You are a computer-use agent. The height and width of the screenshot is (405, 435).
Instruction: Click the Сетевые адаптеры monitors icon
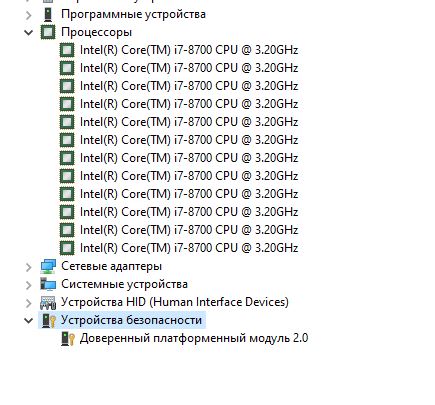pyautogui.click(x=48, y=267)
